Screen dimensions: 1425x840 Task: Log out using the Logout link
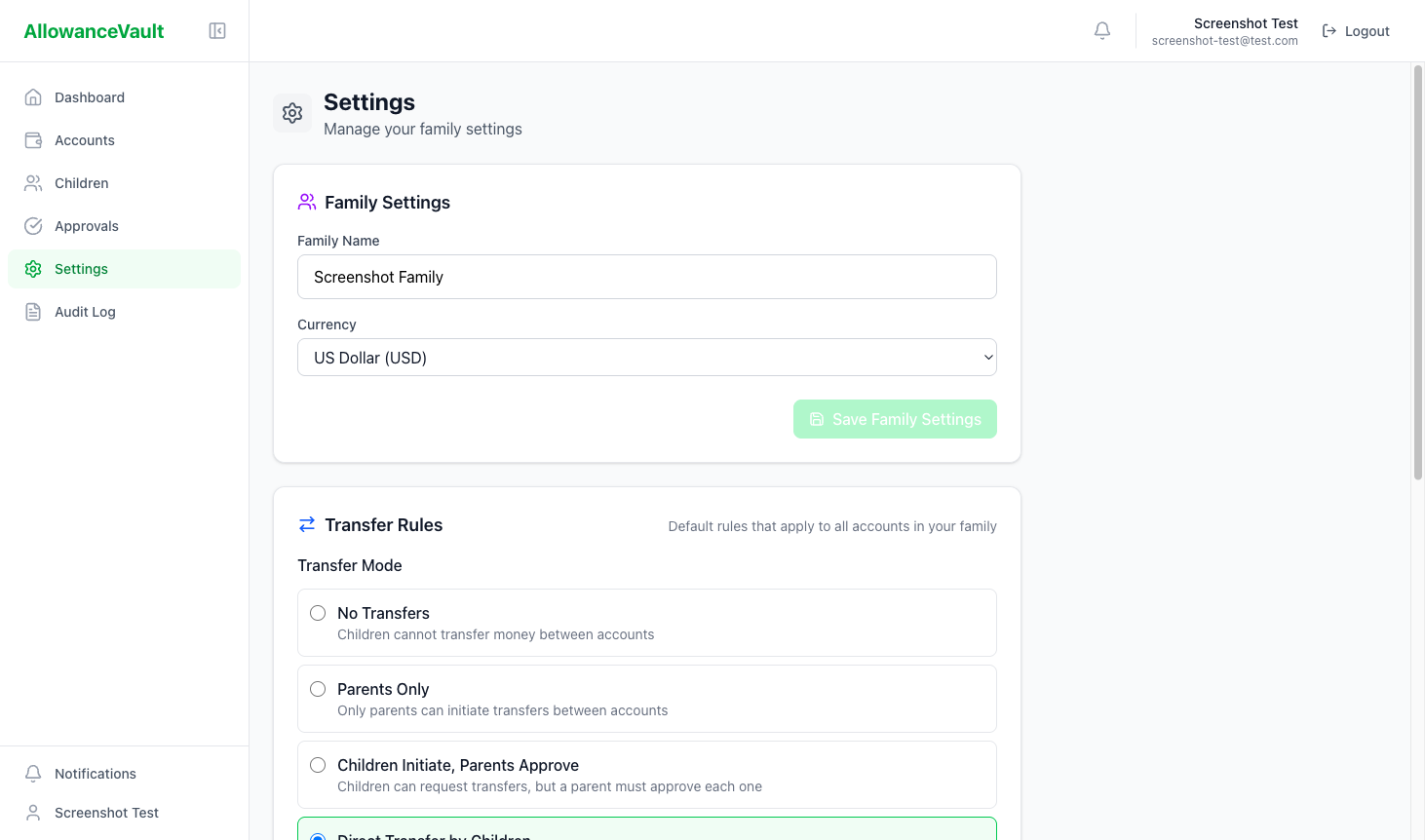coord(1355,30)
